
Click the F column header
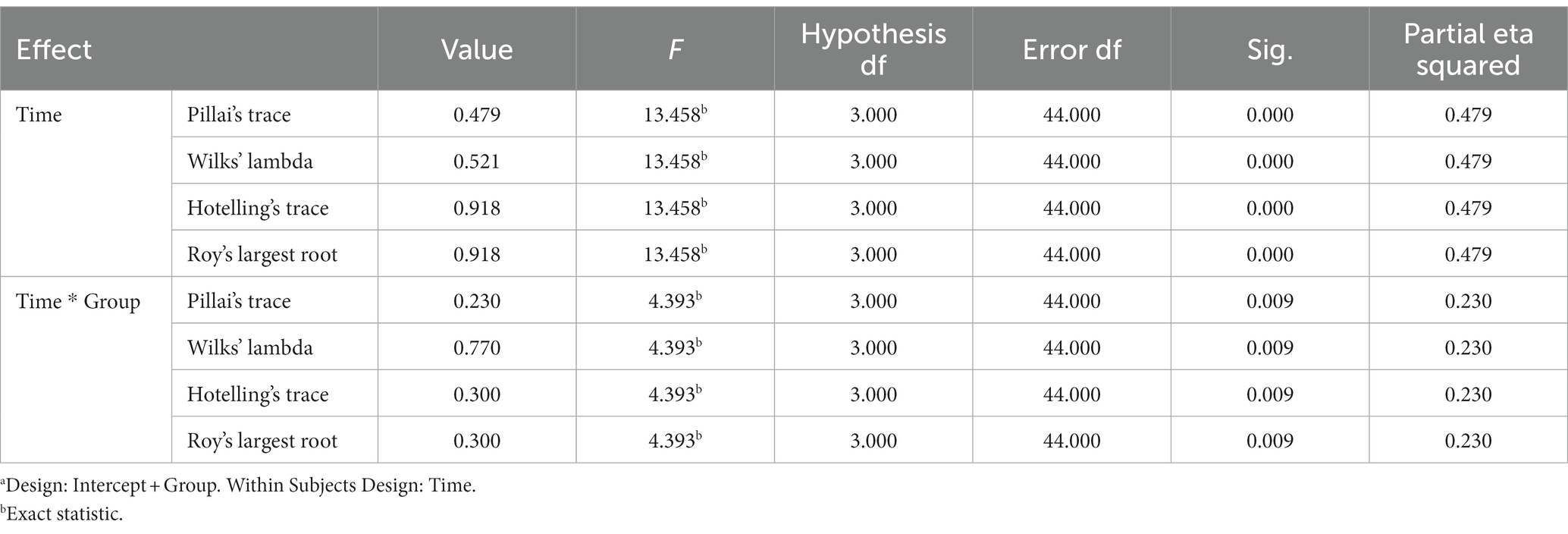click(675, 50)
